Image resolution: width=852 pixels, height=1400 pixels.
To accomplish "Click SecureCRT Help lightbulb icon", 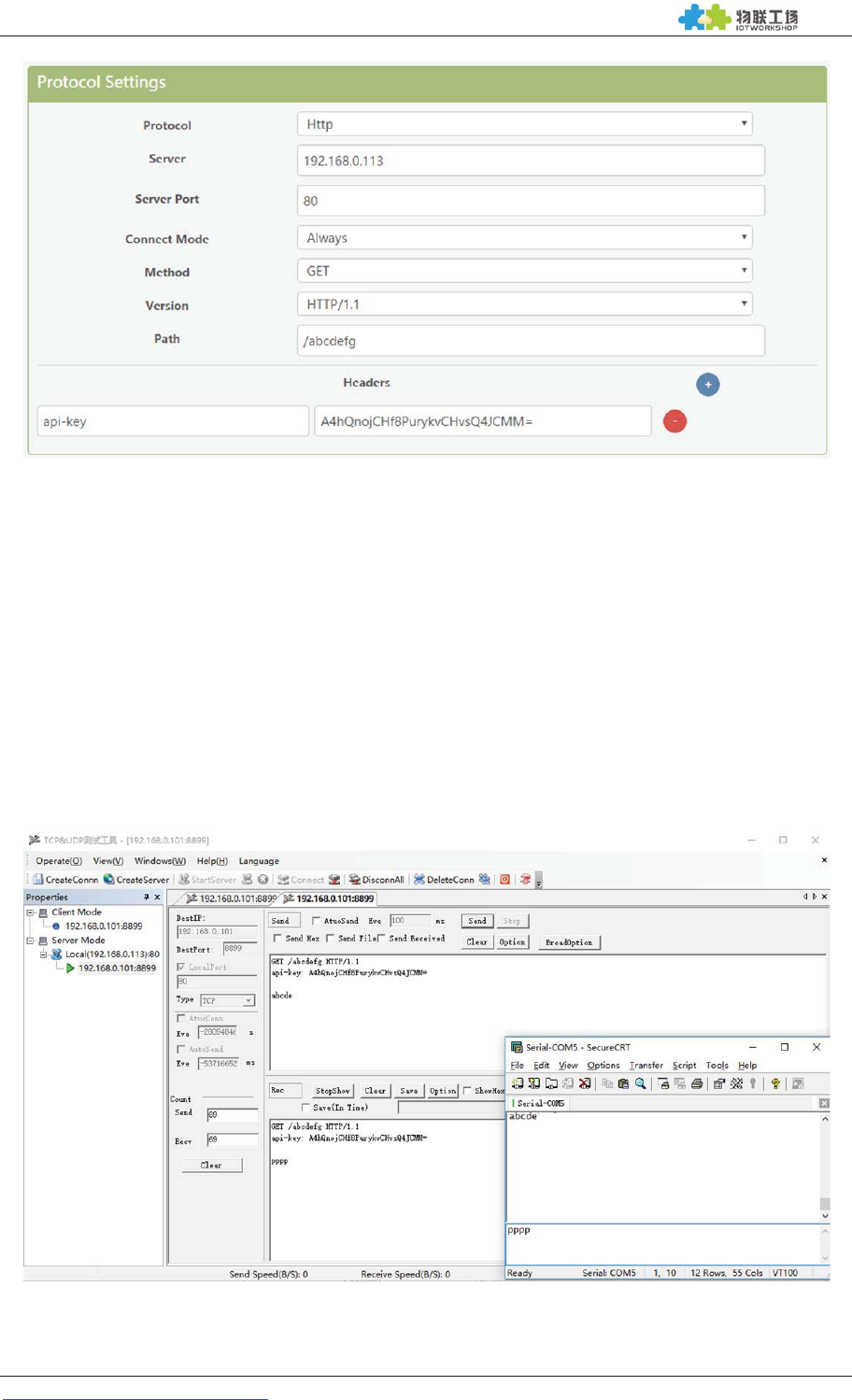I will tap(775, 1083).
